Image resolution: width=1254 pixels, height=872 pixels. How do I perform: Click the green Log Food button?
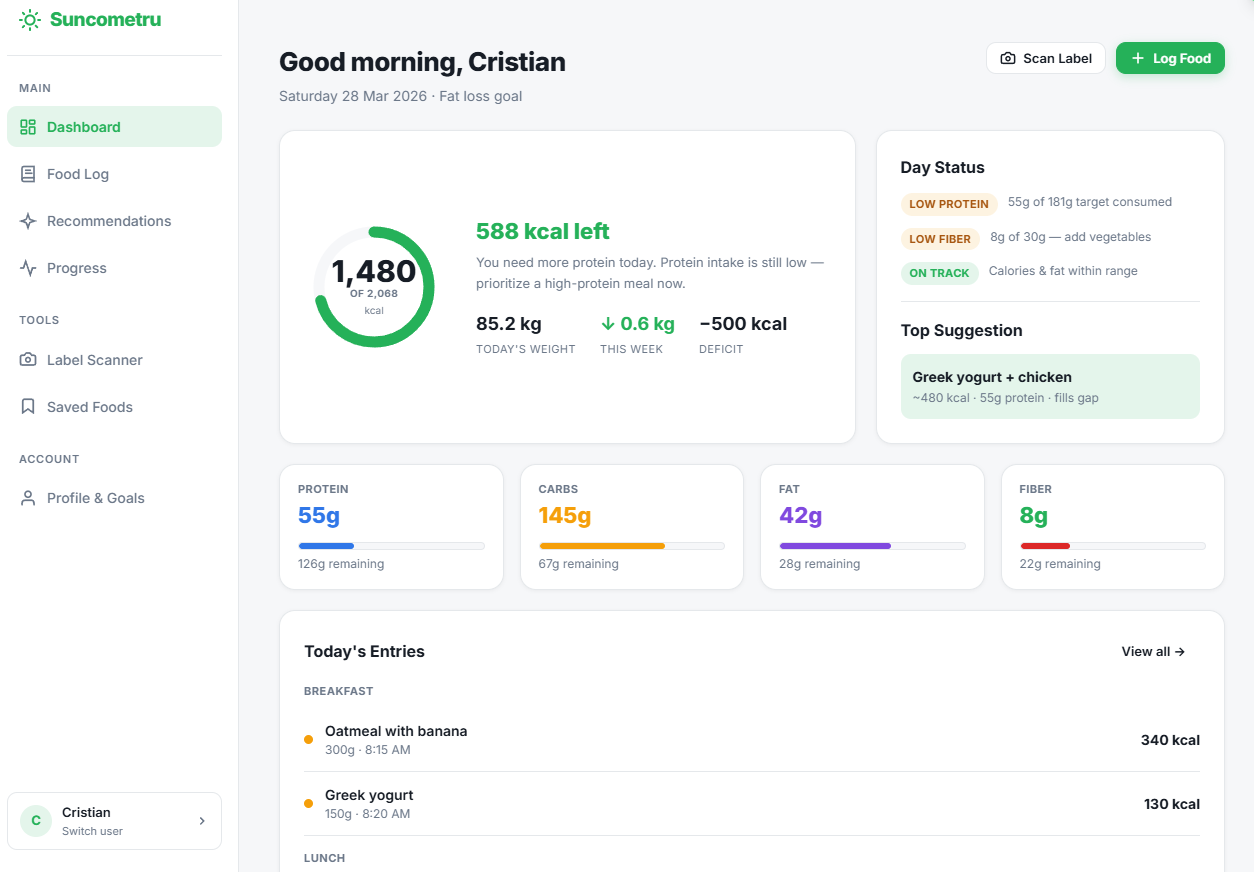(1170, 58)
